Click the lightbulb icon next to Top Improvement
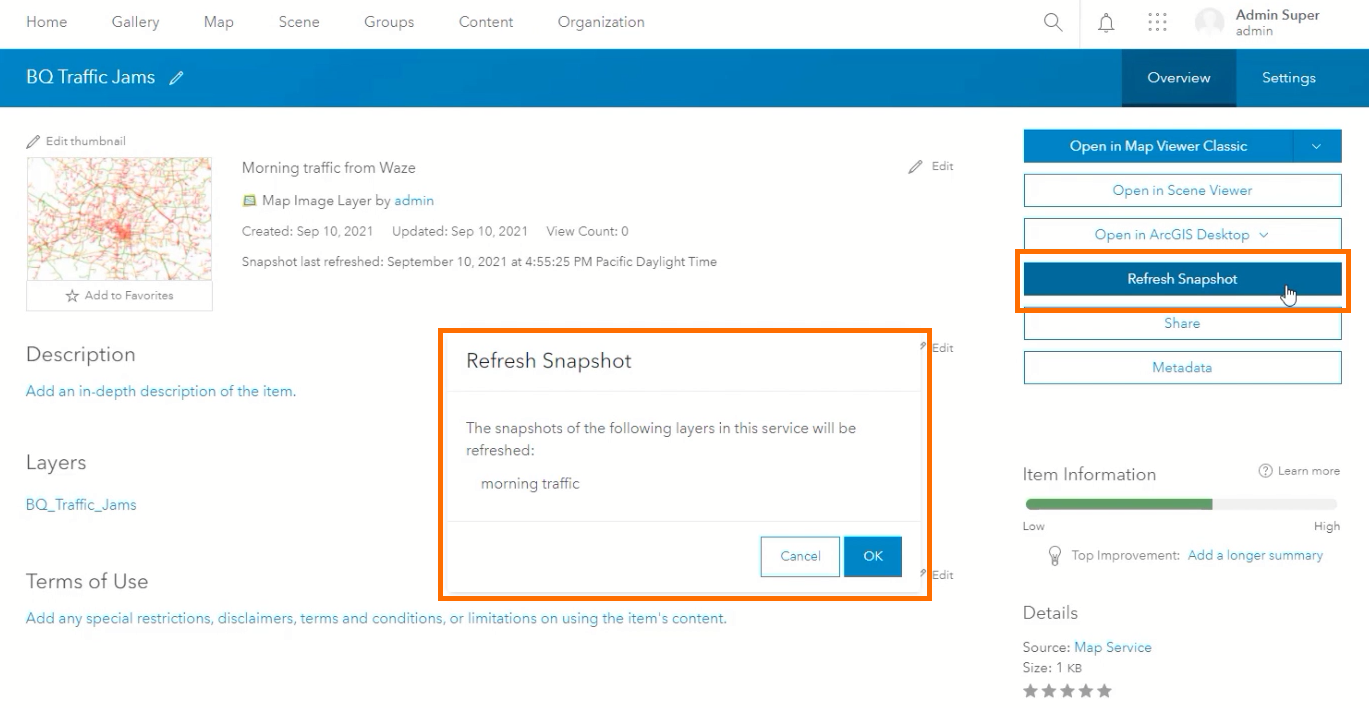This screenshot has height=708, width=1369. pos(1053,555)
